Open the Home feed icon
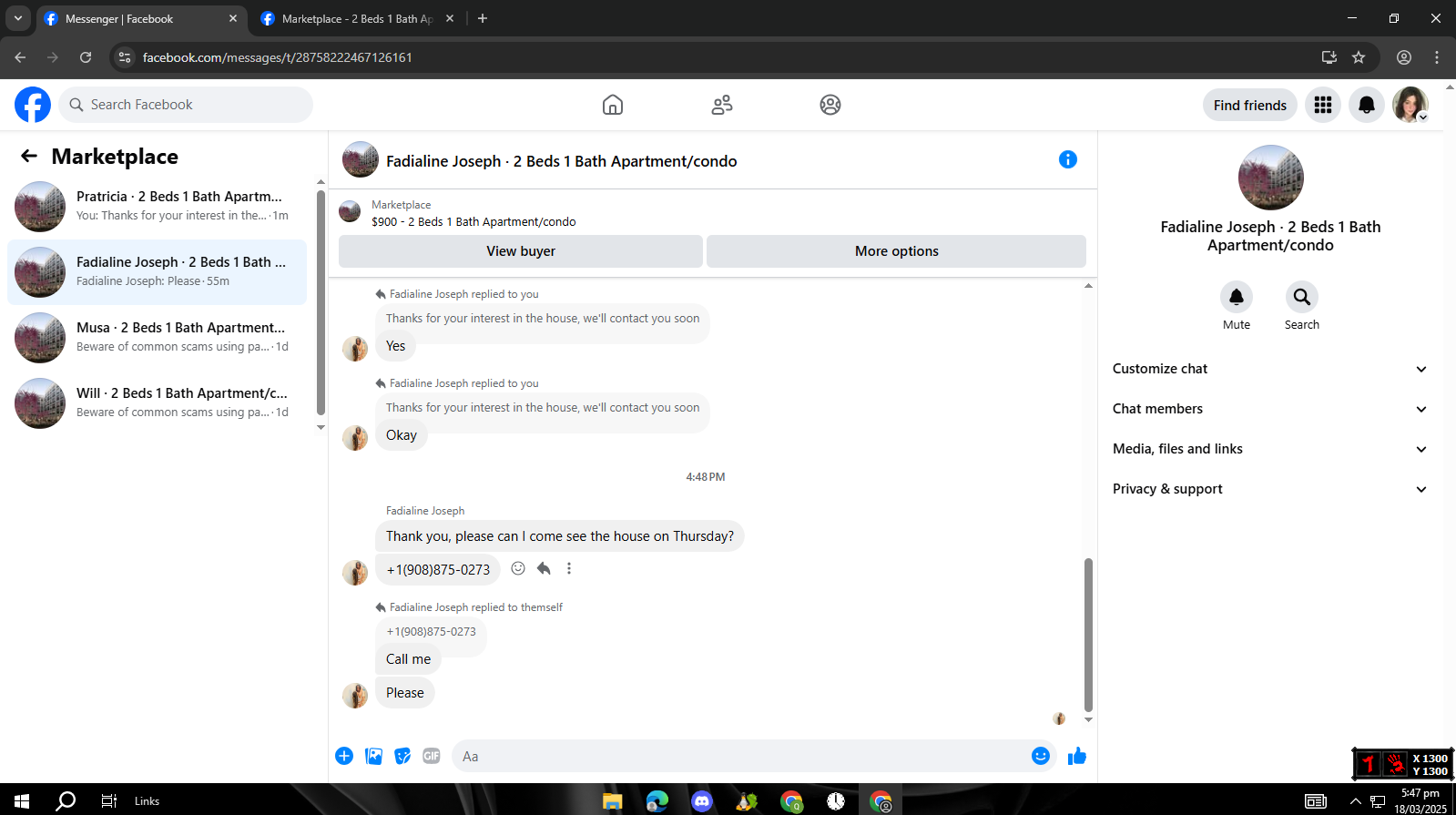 (613, 105)
